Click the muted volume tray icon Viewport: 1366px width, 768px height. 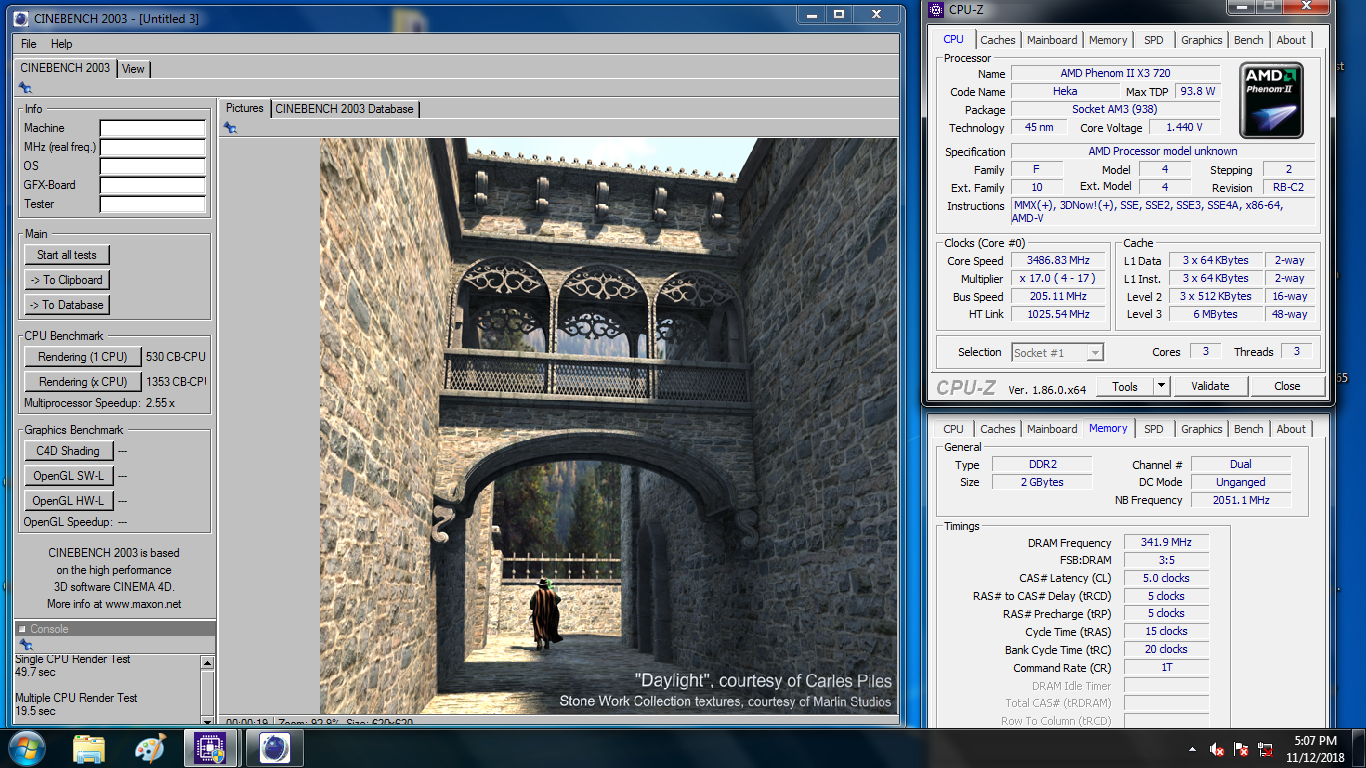tap(1218, 749)
